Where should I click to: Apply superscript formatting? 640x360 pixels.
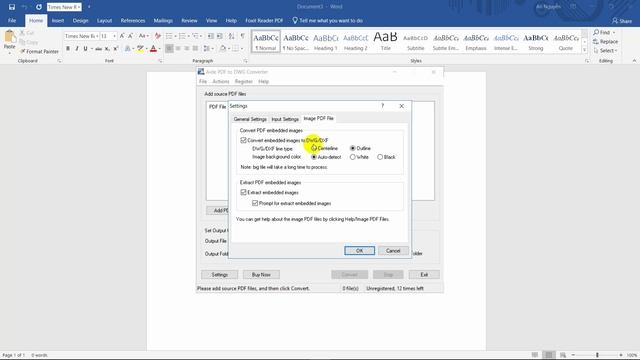116,49
